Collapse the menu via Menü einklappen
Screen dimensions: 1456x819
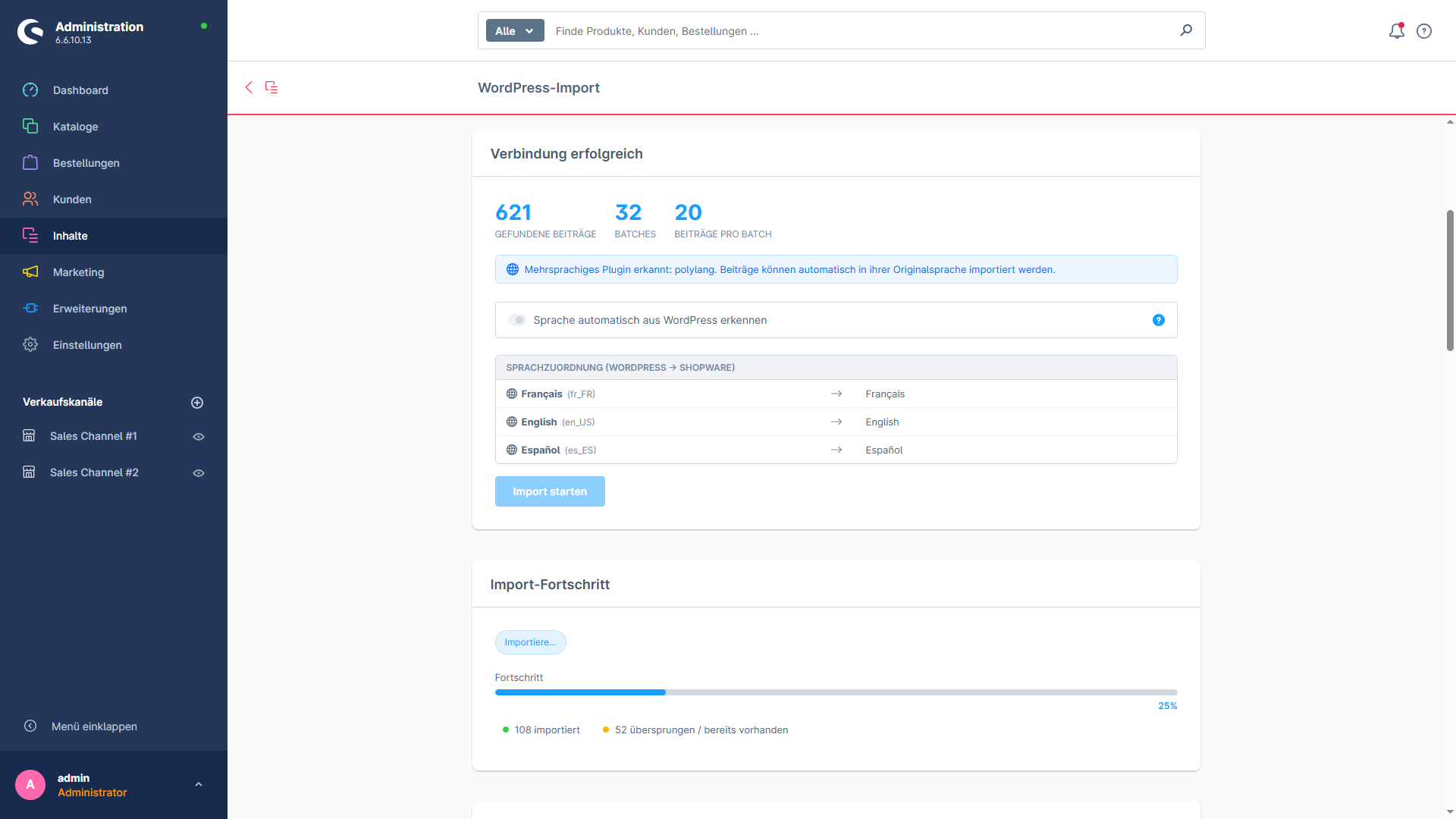[94, 726]
